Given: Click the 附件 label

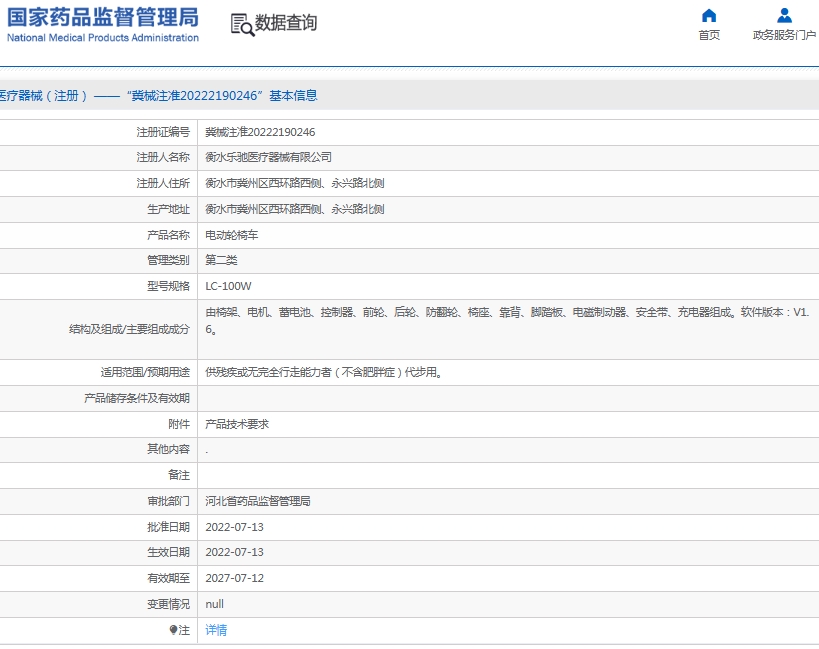Looking at the screenshot, I should click(x=179, y=424).
